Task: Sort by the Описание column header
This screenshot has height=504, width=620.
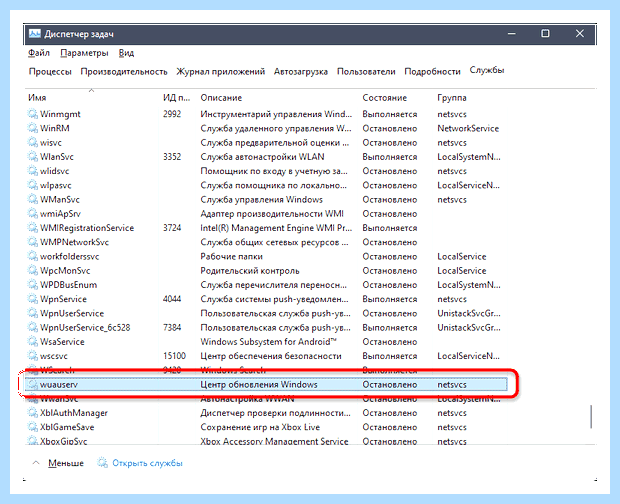Action: pyautogui.click(x=221, y=98)
